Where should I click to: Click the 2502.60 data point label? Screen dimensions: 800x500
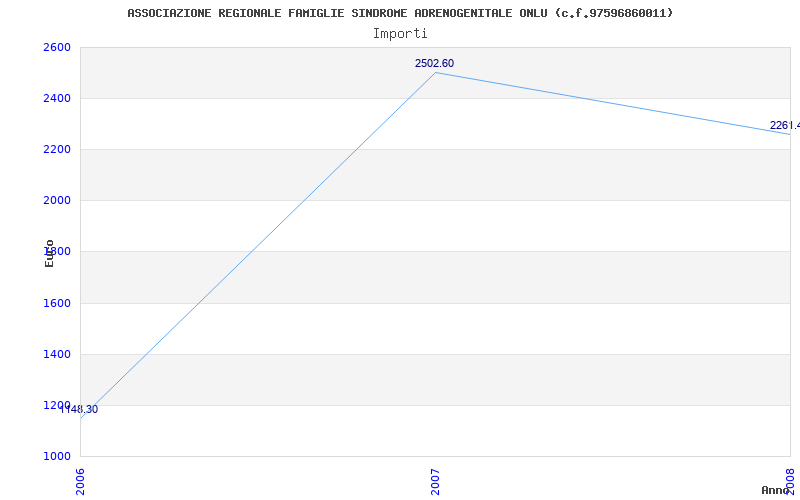click(x=434, y=64)
